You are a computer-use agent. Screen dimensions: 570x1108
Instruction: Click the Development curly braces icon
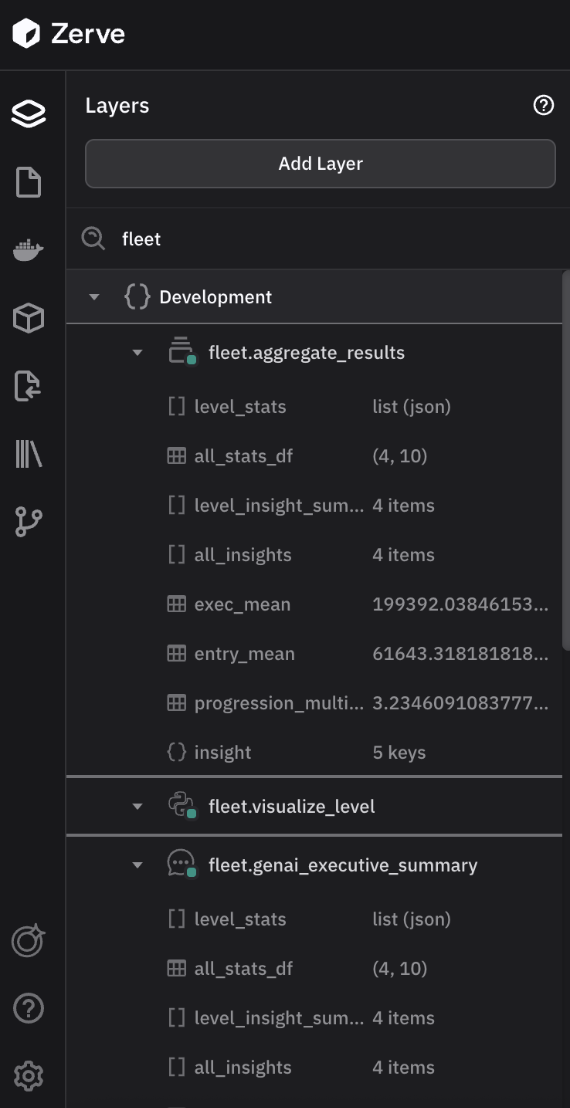pyautogui.click(x=137, y=297)
